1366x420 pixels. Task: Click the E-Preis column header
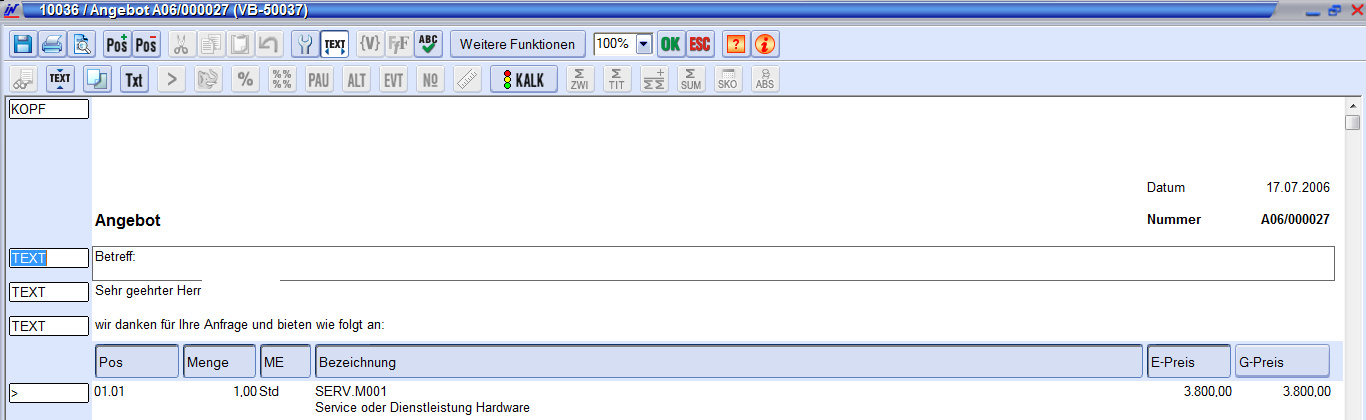click(x=1188, y=362)
